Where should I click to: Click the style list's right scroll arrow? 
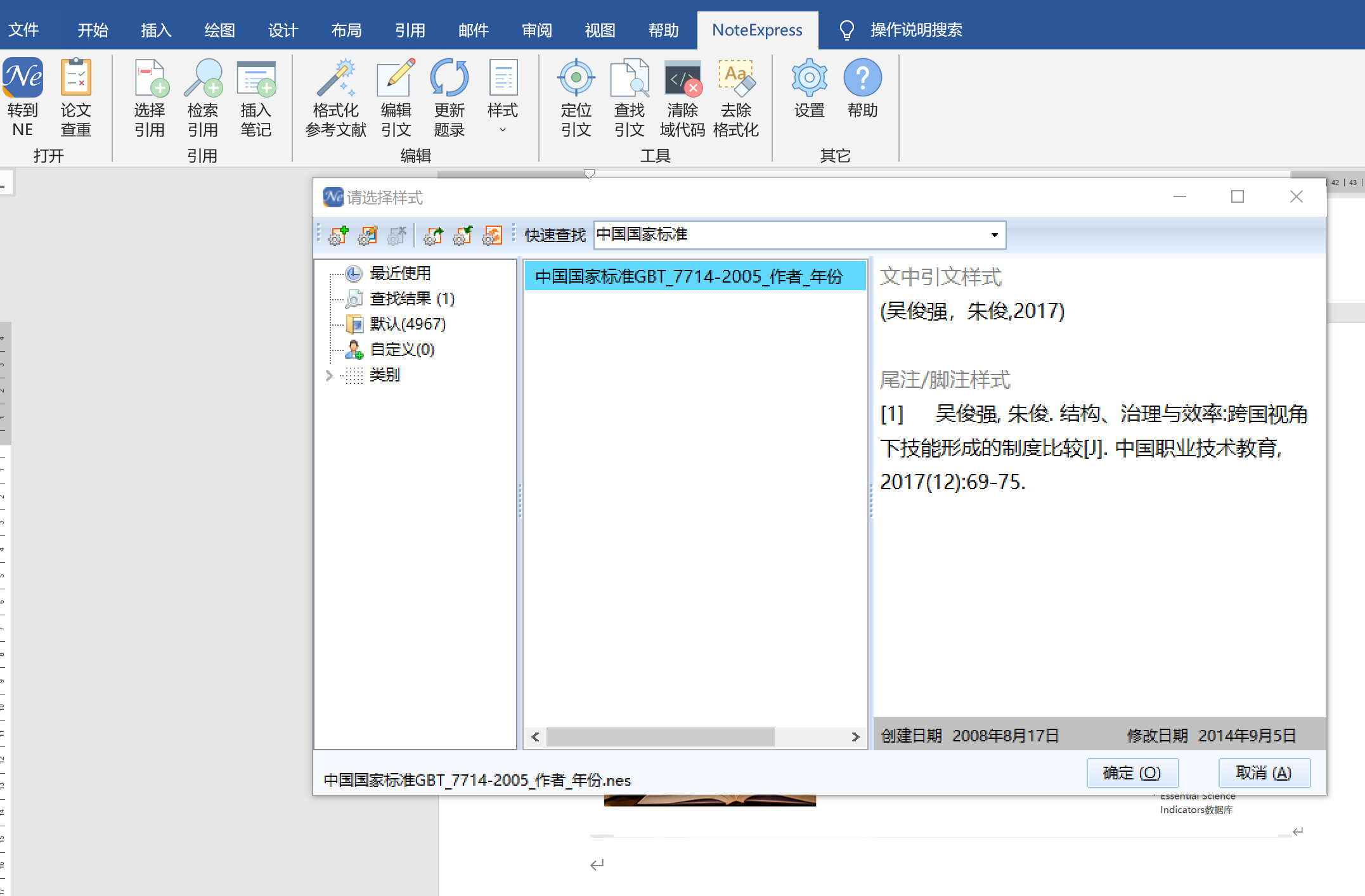[x=855, y=736]
